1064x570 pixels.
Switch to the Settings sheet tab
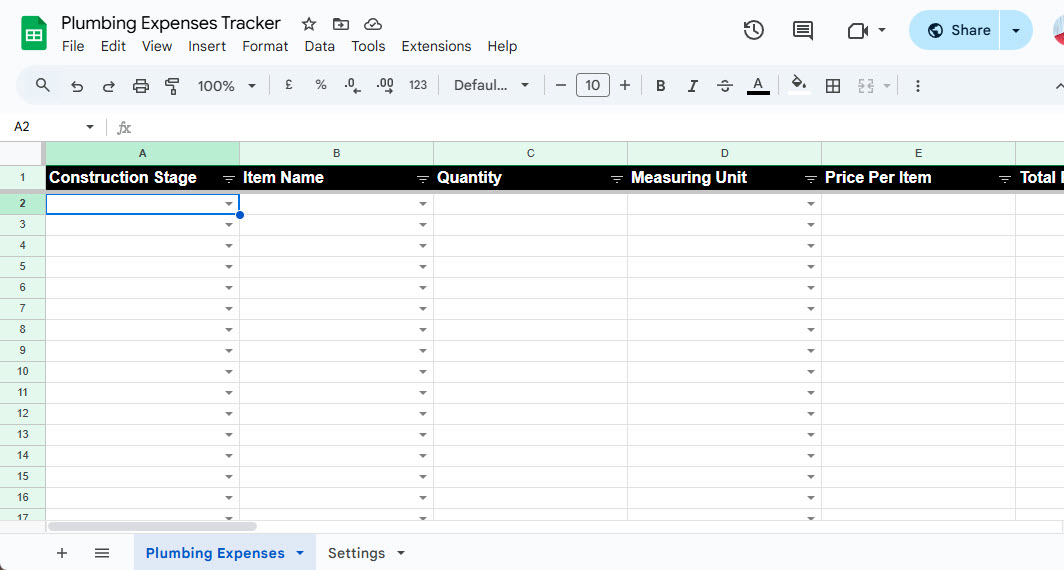tap(356, 553)
